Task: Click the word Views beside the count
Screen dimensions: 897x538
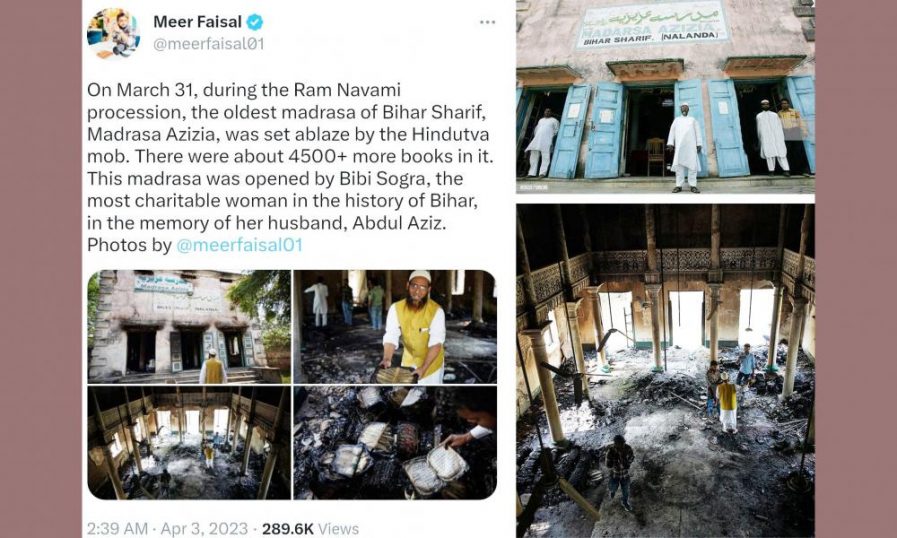Action: tap(339, 528)
